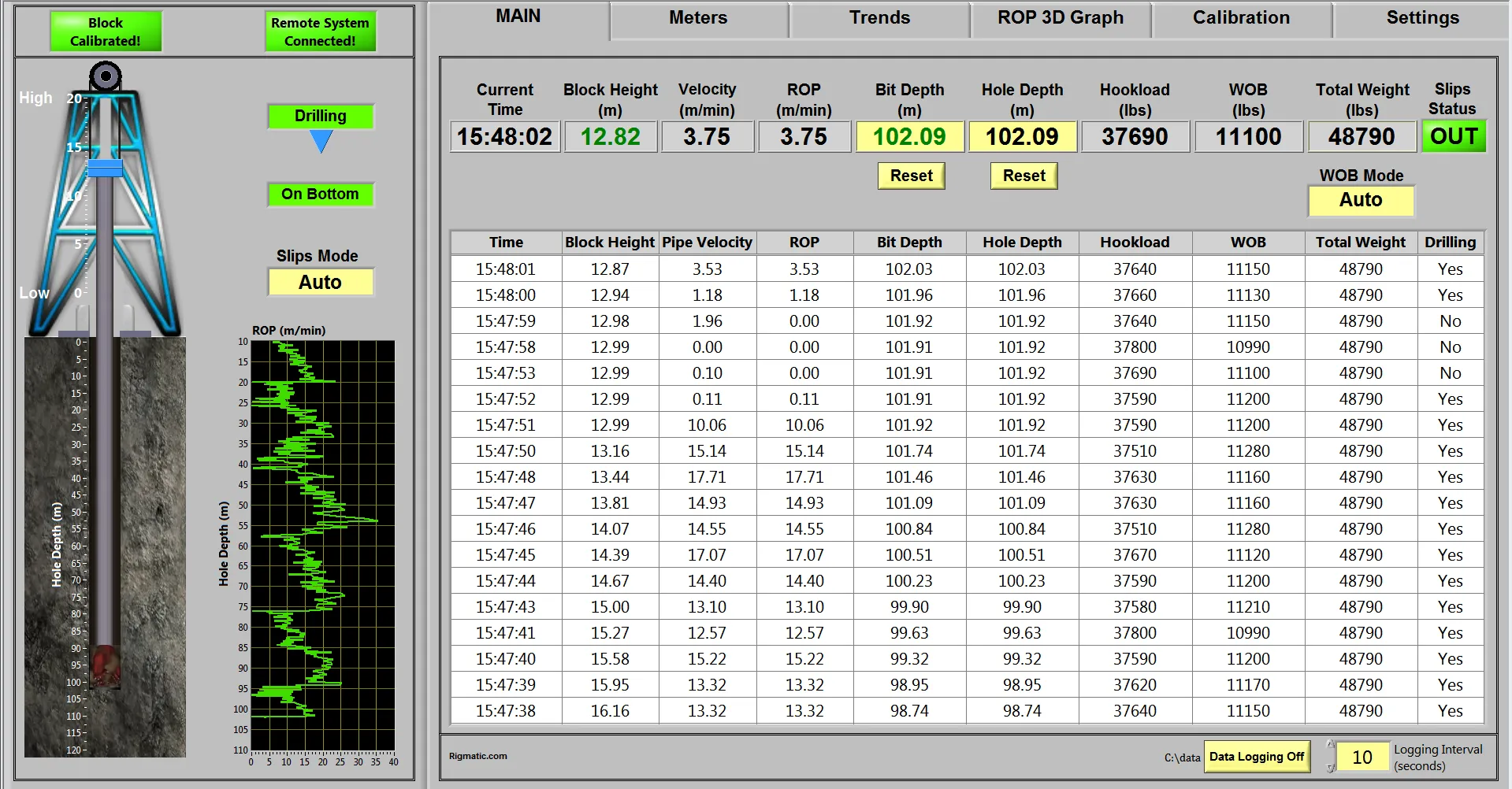Switch to the Meters tab

(x=698, y=18)
